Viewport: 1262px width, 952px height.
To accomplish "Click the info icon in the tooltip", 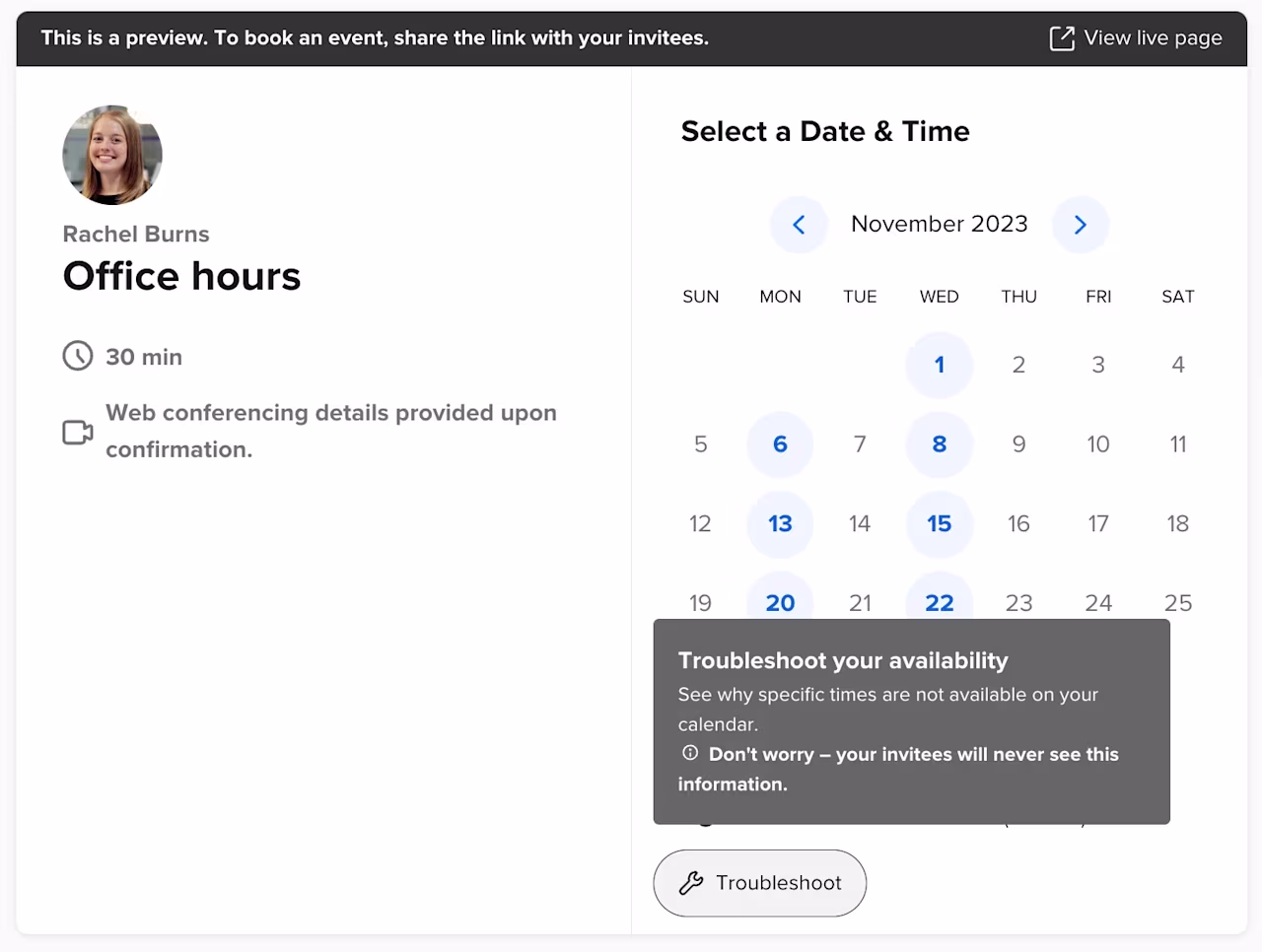I will pyautogui.click(x=690, y=753).
